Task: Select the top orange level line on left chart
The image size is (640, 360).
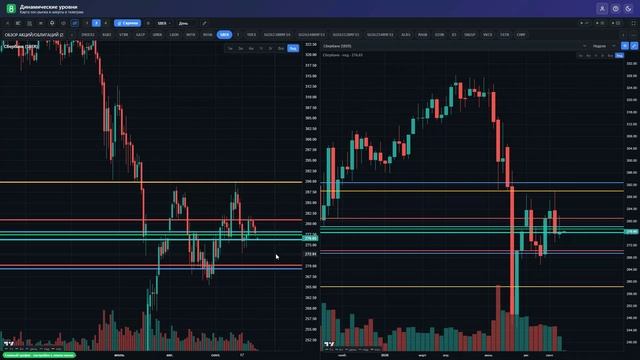Action: 151,182
